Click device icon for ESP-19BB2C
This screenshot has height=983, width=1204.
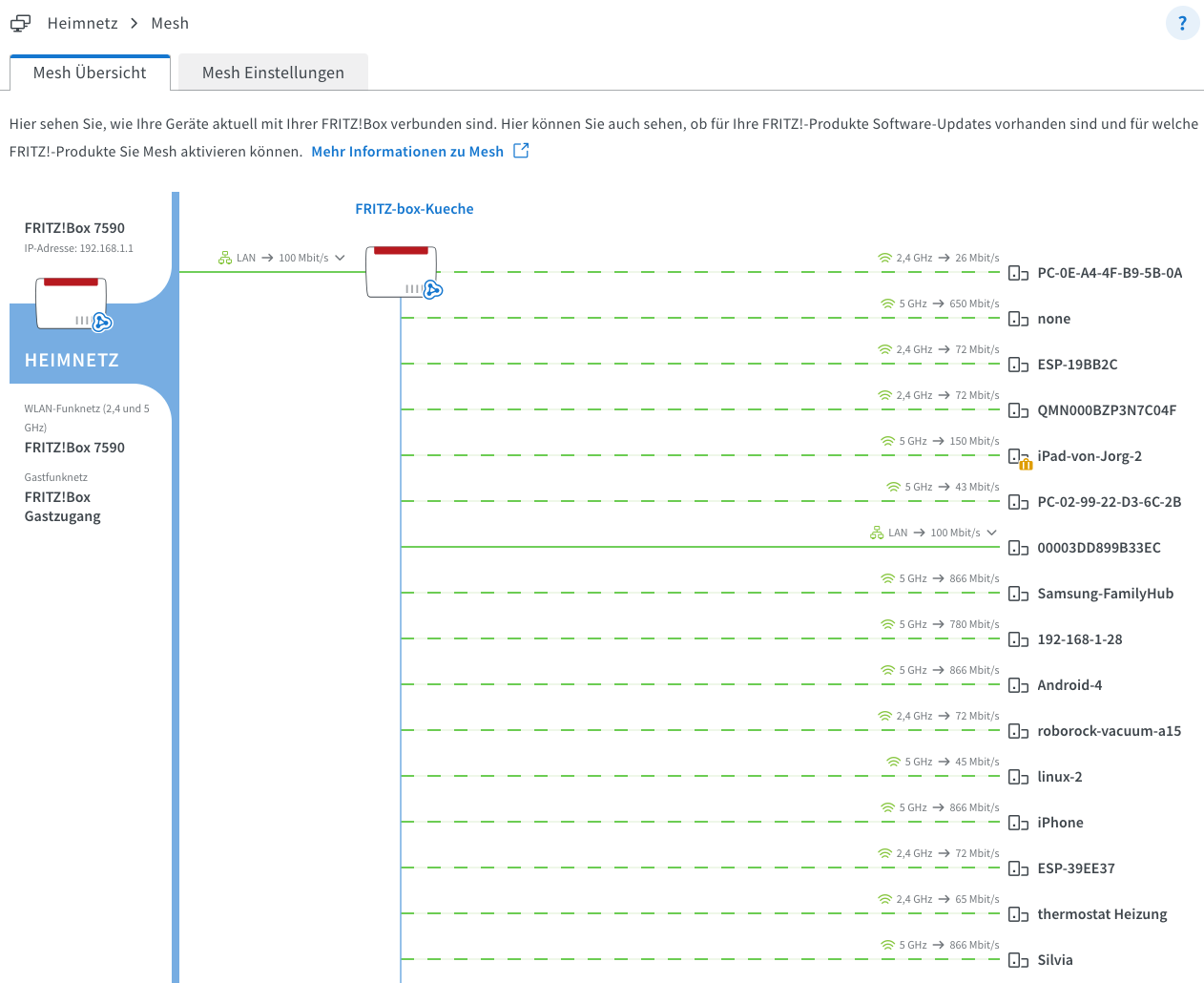(1018, 365)
